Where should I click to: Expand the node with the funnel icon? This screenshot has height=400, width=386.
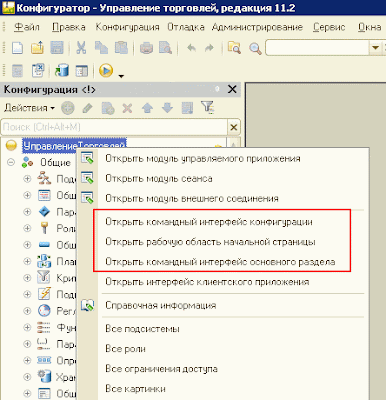27,278
